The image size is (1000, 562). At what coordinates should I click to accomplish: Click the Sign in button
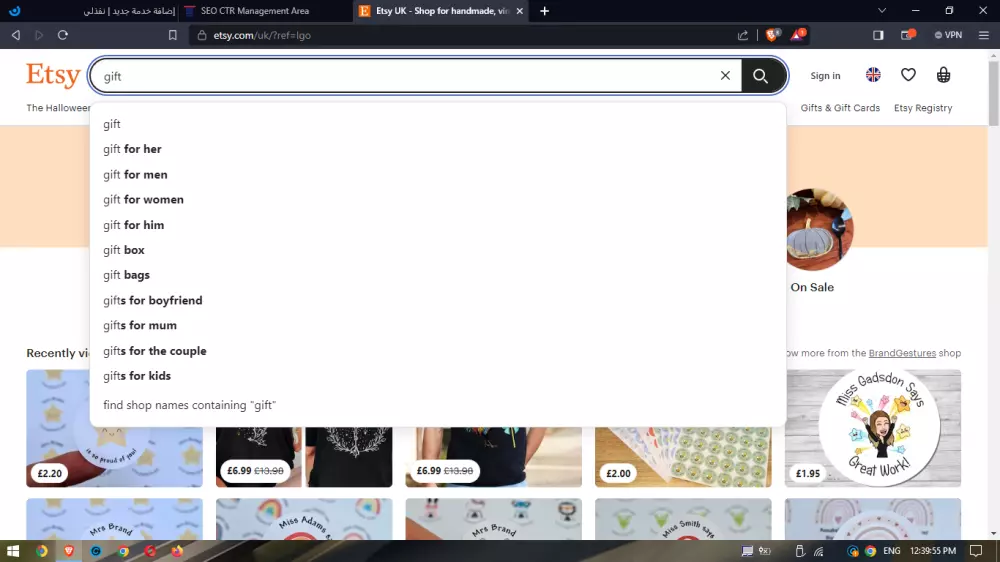(x=825, y=75)
